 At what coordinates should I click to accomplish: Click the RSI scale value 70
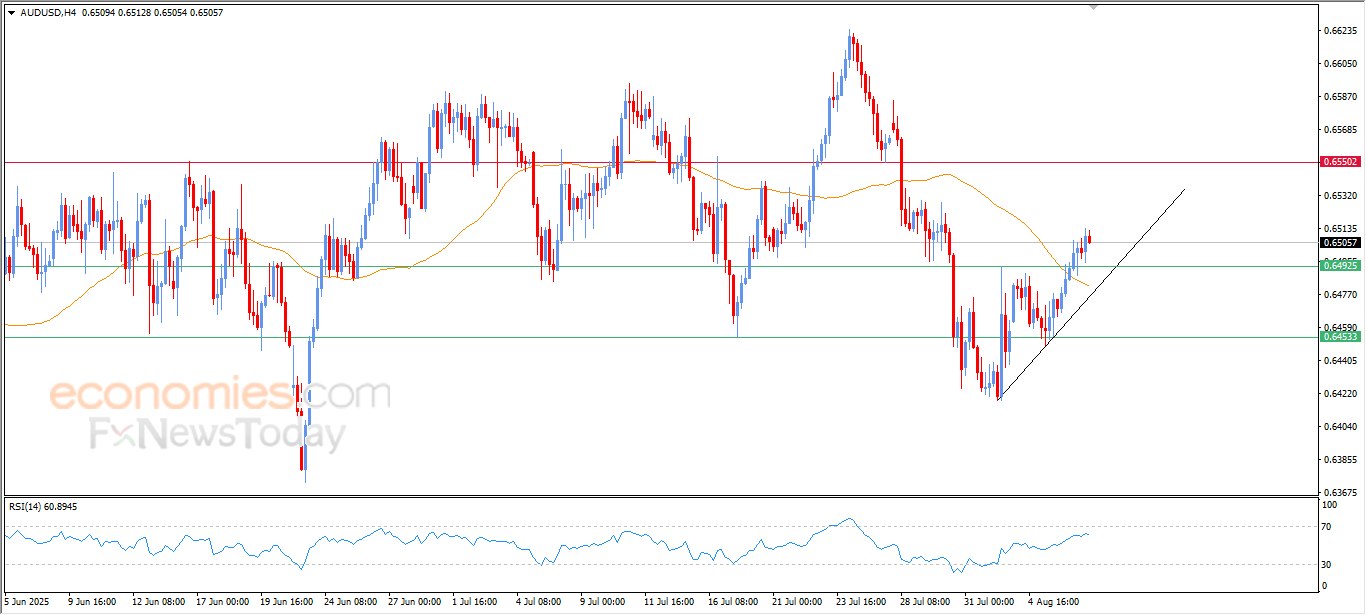(x=1327, y=526)
